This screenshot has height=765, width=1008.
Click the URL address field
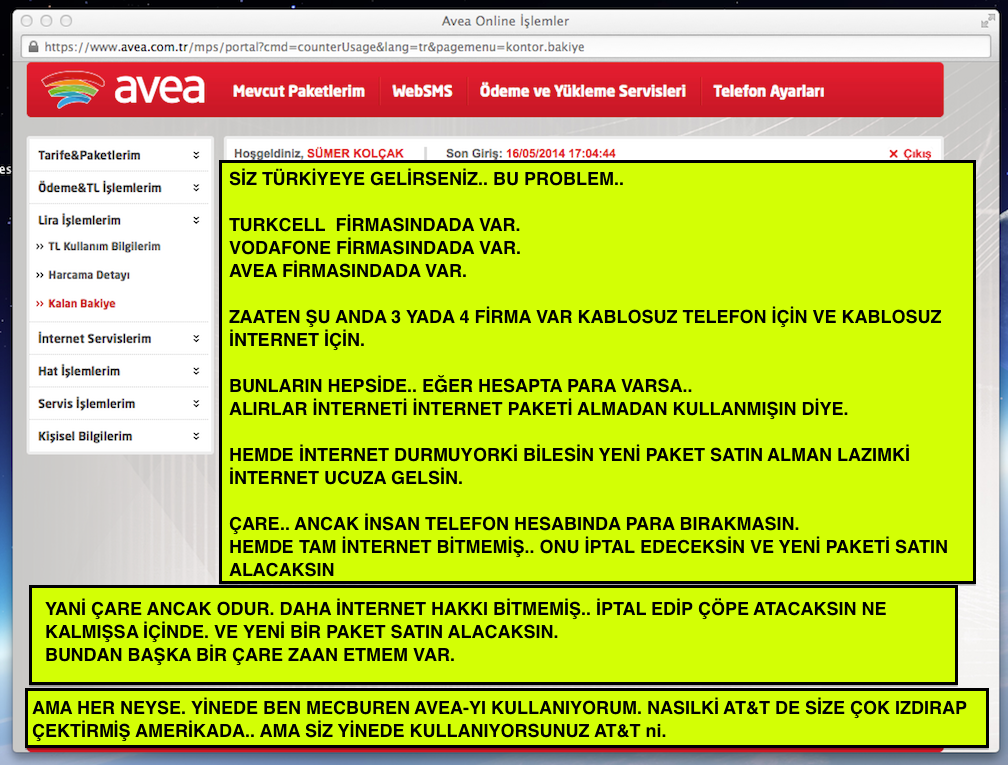pos(506,46)
